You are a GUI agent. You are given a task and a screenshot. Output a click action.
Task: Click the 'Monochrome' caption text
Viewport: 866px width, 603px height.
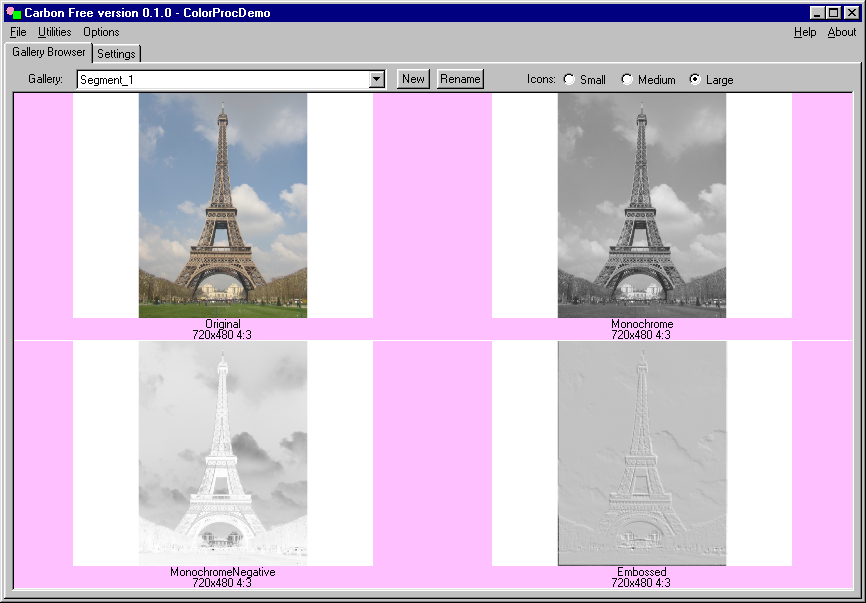[x=642, y=324]
